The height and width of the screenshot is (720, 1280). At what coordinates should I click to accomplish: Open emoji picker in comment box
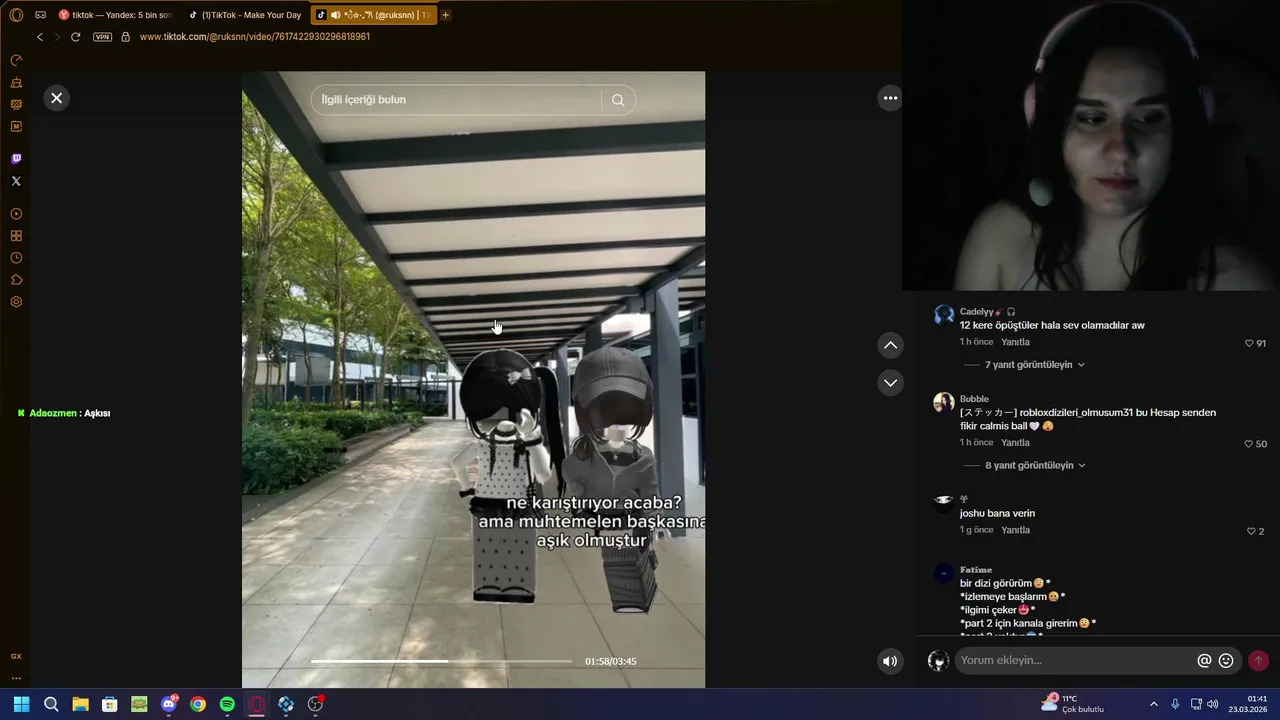[x=1226, y=661]
